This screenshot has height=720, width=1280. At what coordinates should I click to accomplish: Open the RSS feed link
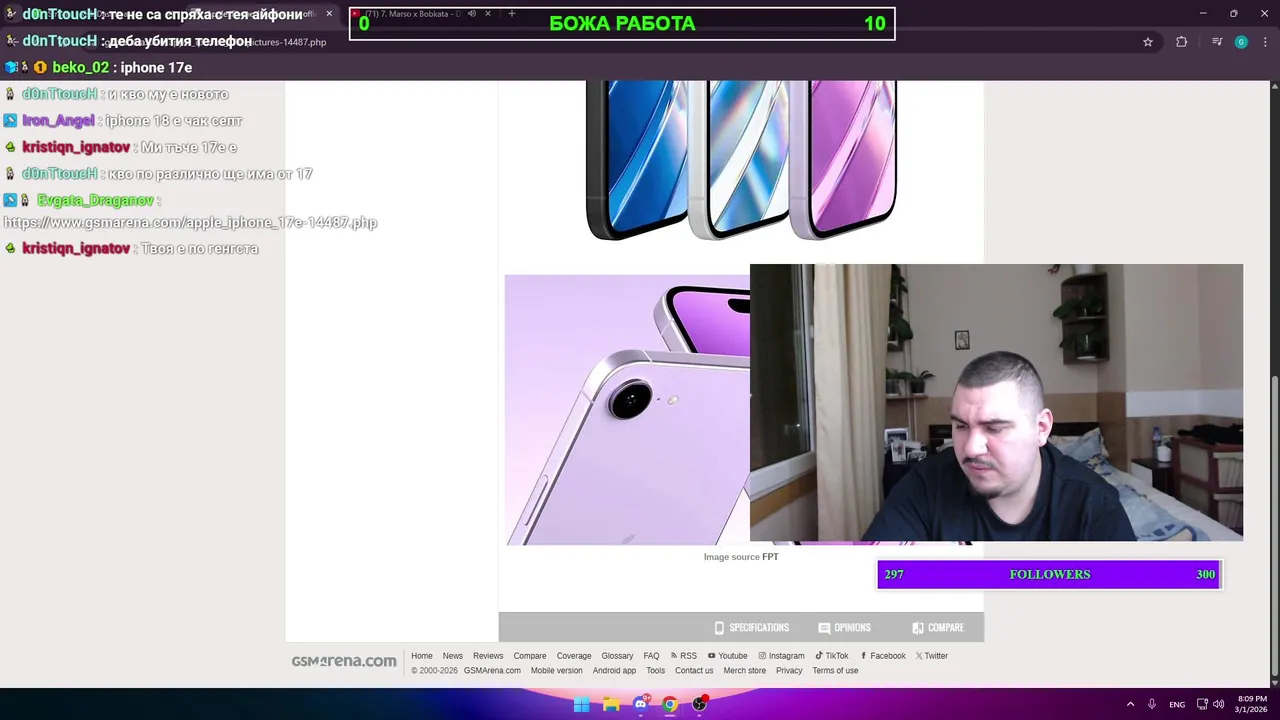coord(688,656)
